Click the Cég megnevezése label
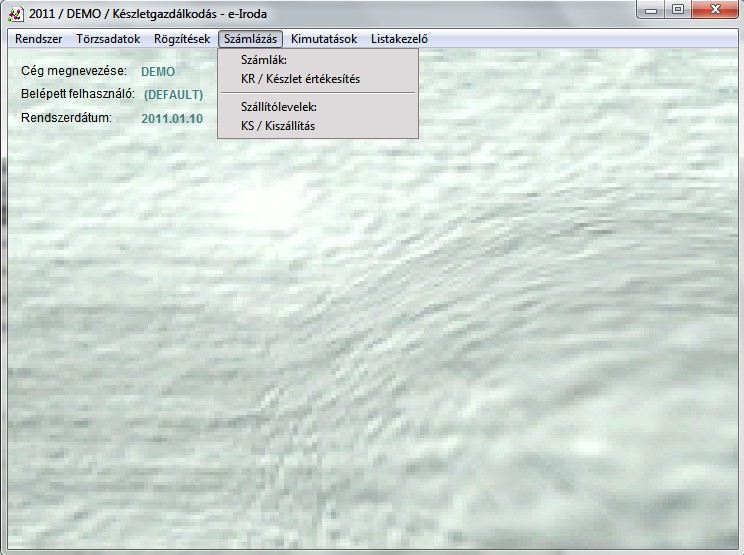The image size is (744, 555). [74, 71]
